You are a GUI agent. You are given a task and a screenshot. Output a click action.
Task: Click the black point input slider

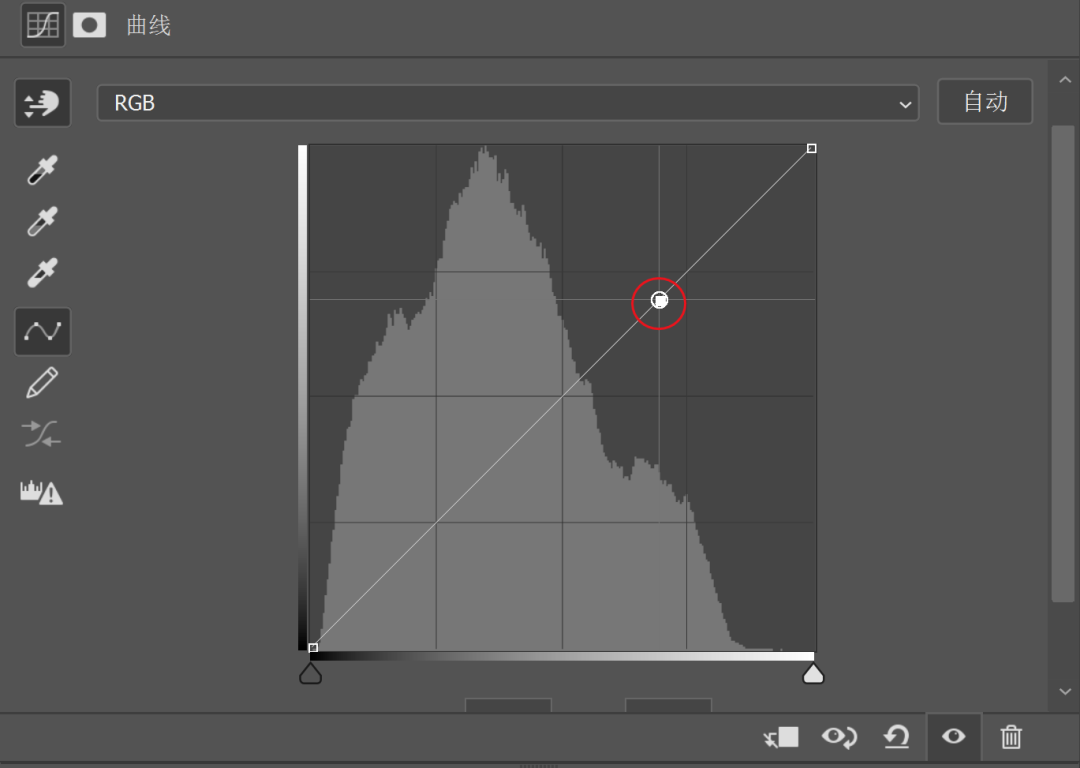coord(311,674)
